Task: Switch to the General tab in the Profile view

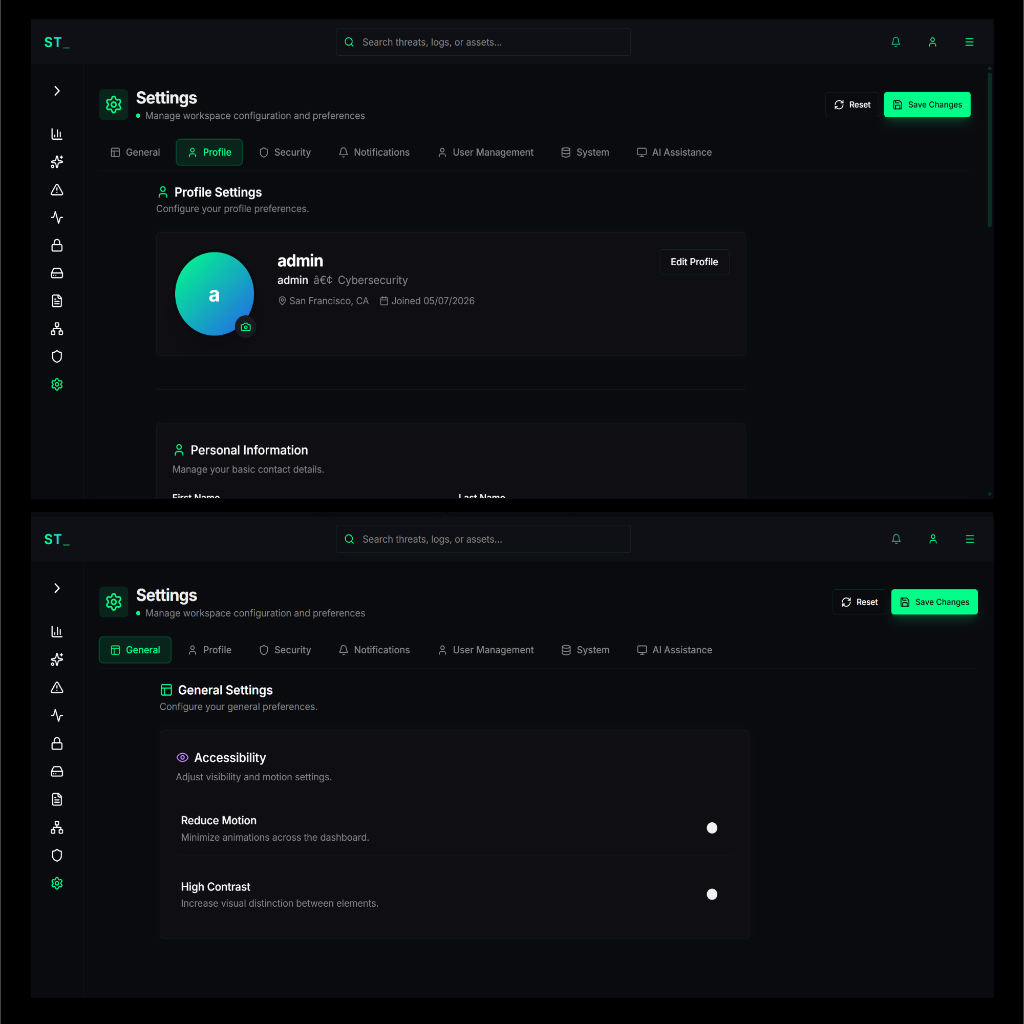Action: [135, 152]
